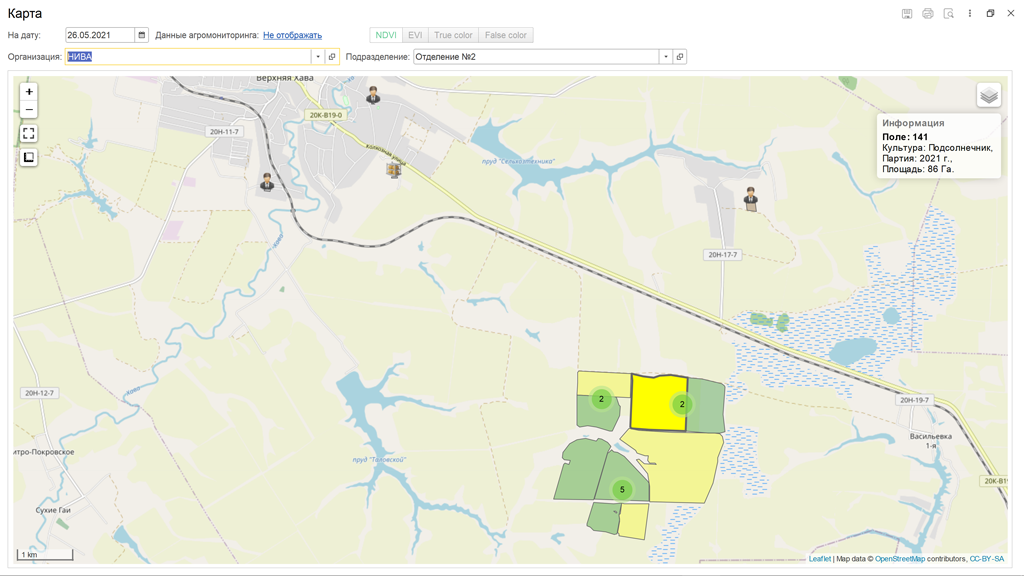Expand the Подразделение dropdown list
This screenshot has width=1024, height=576.
pyautogui.click(x=665, y=57)
